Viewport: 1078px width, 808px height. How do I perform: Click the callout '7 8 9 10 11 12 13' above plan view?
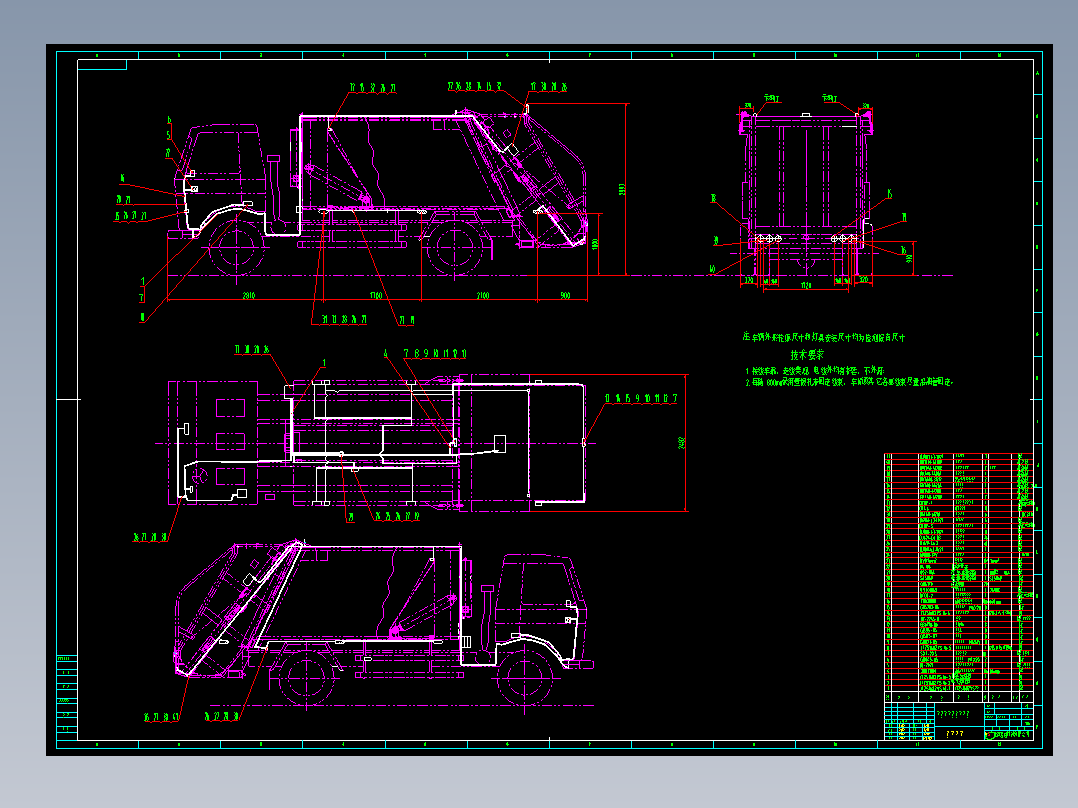coord(435,353)
